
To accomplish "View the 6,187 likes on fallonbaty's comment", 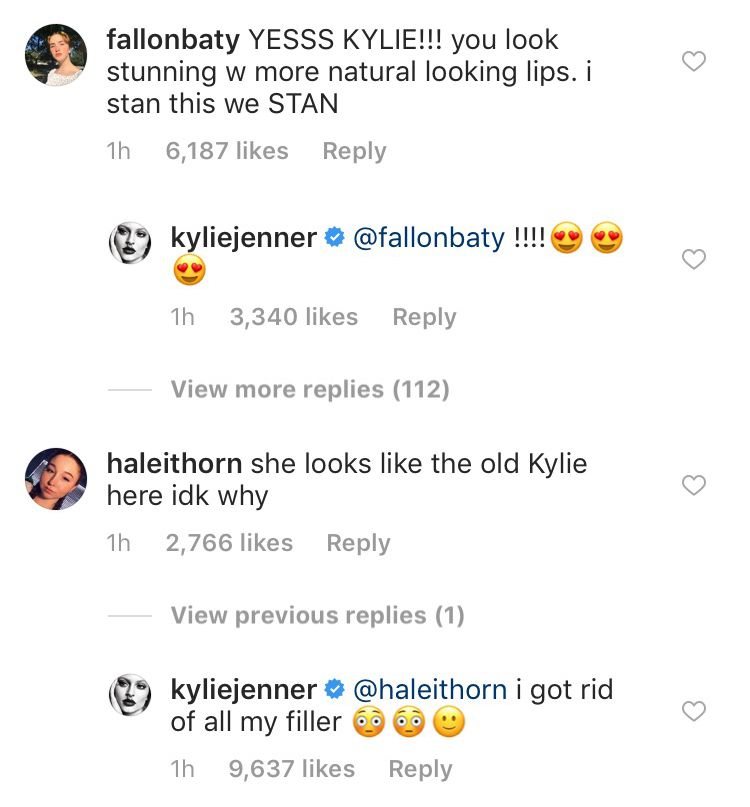I will 227,151.
